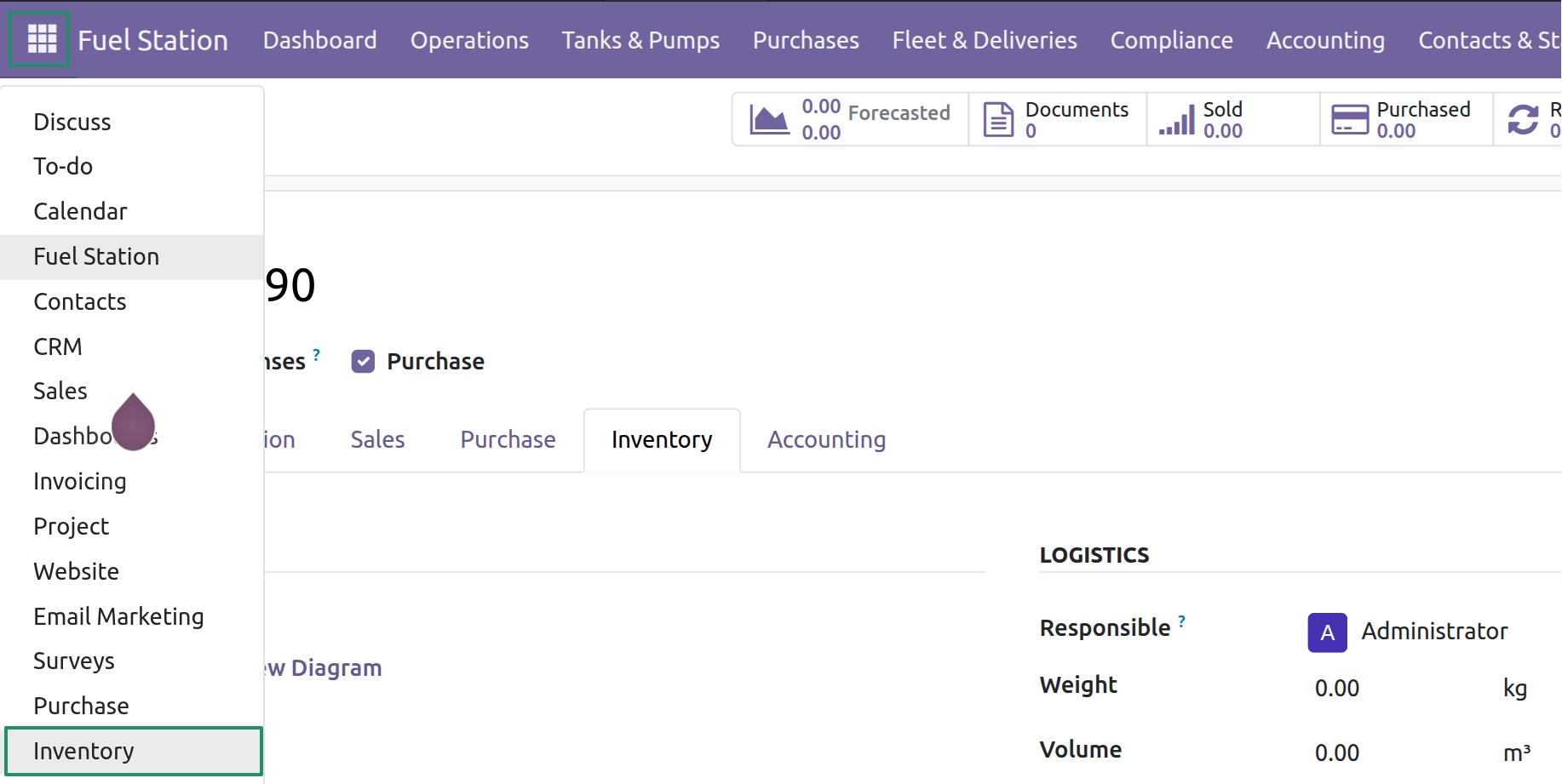Open the Responsible Administrator field

[x=1433, y=632]
